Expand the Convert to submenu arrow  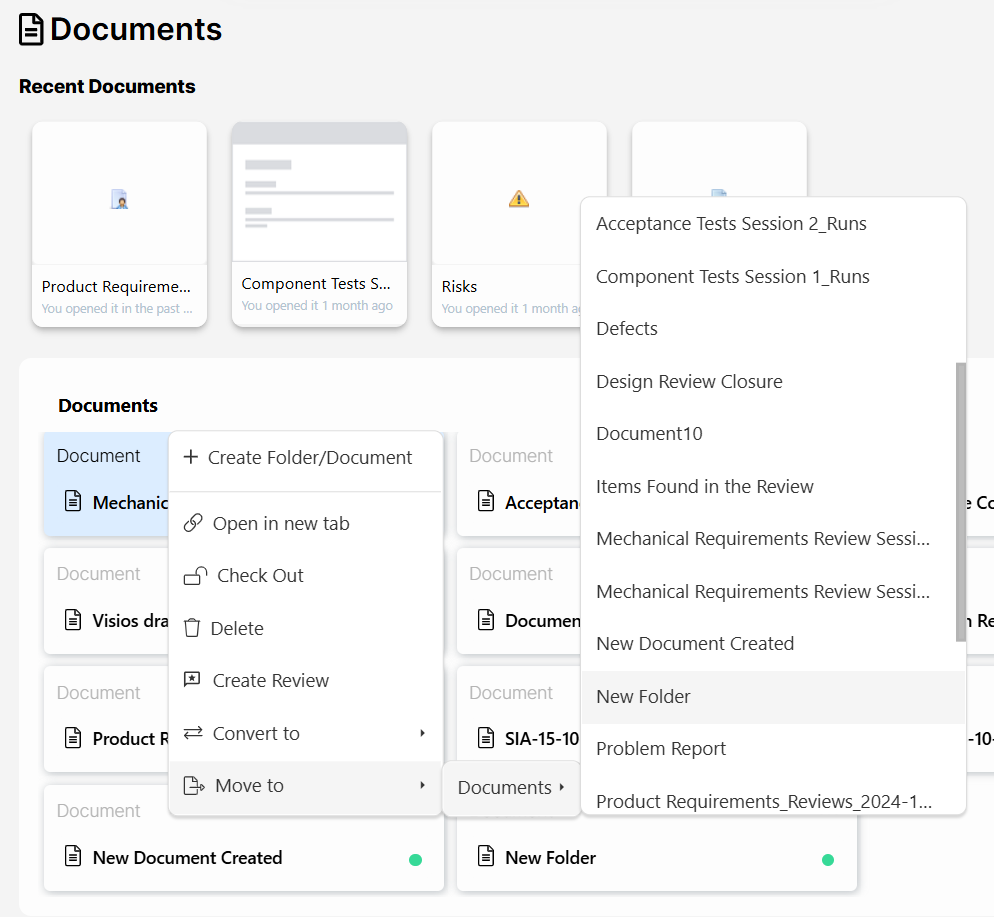pyautogui.click(x=423, y=733)
